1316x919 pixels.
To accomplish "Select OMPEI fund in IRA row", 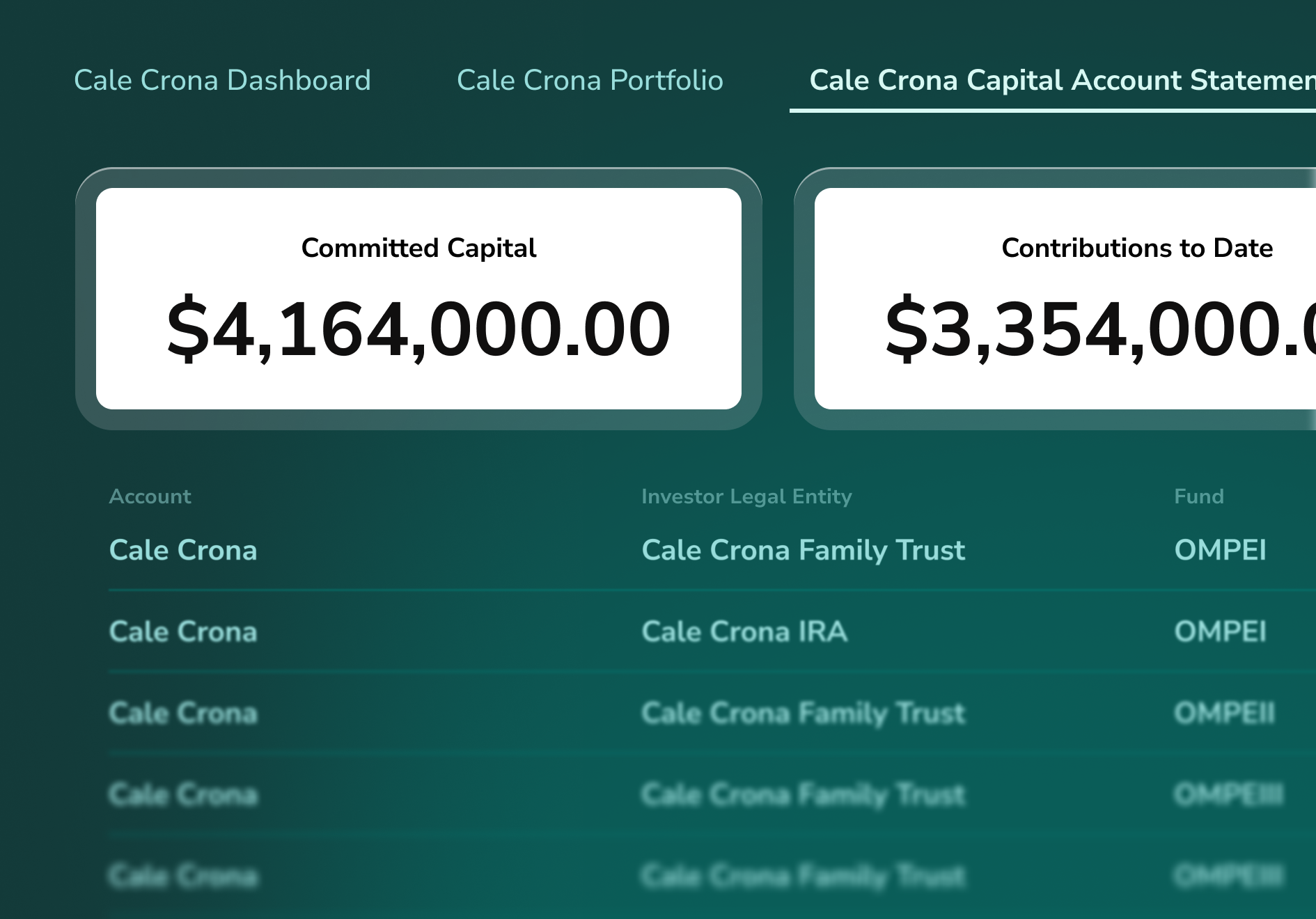I will click(1220, 631).
